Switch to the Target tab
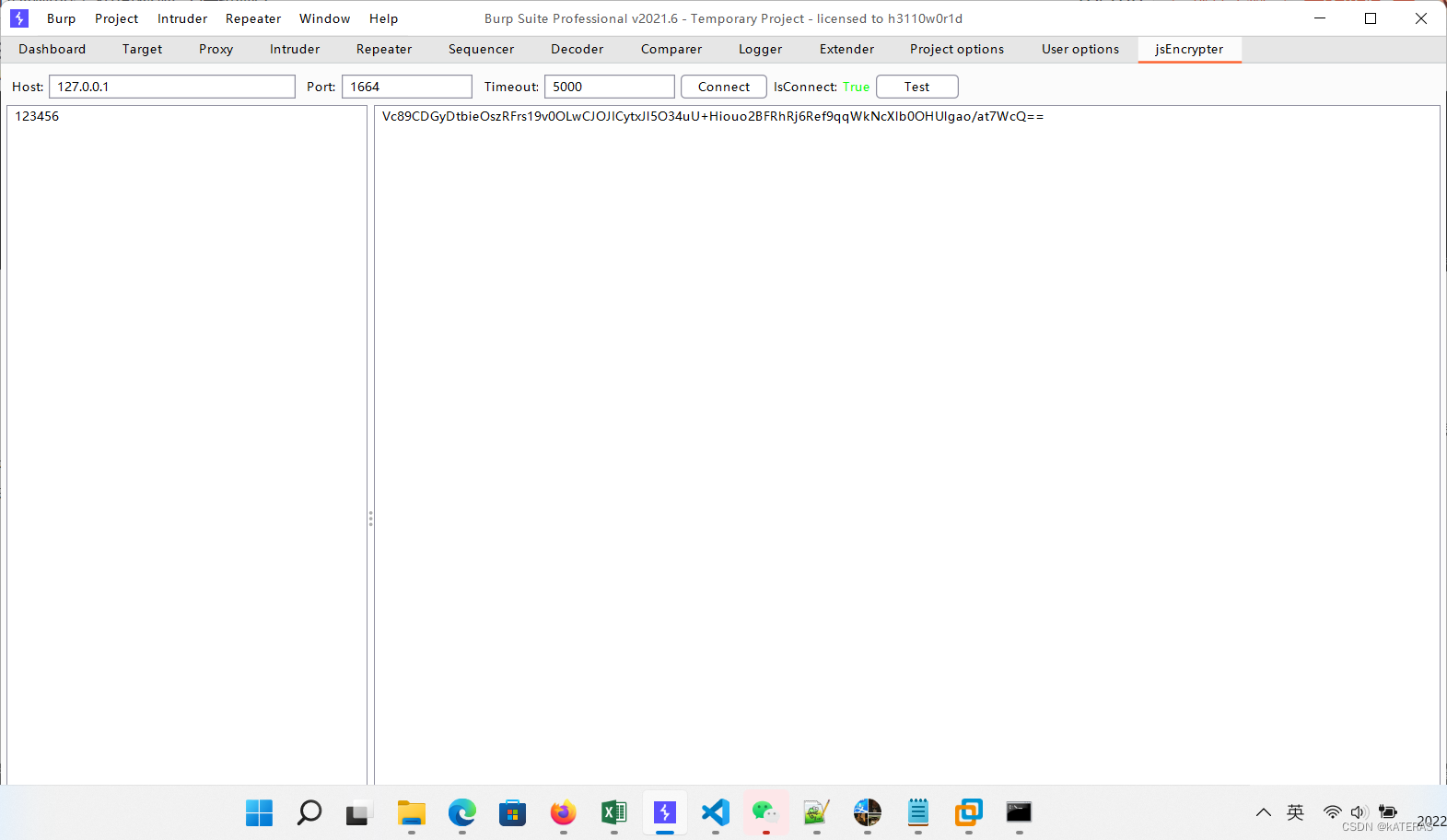This screenshot has width=1447, height=840. (143, 49)
